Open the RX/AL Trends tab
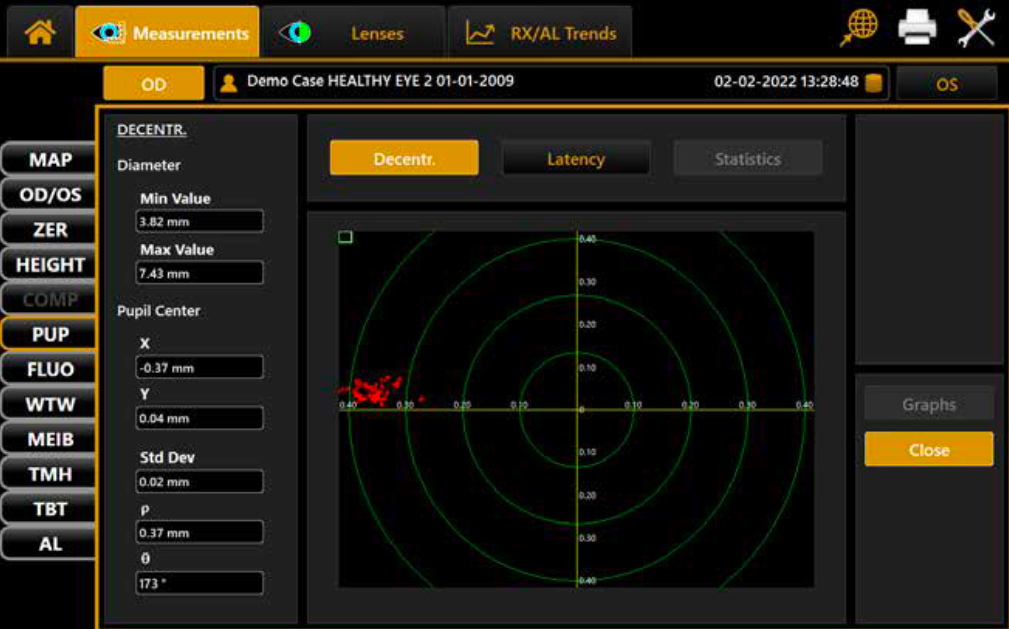This screenshot has height=629, width=1009. 540,32
